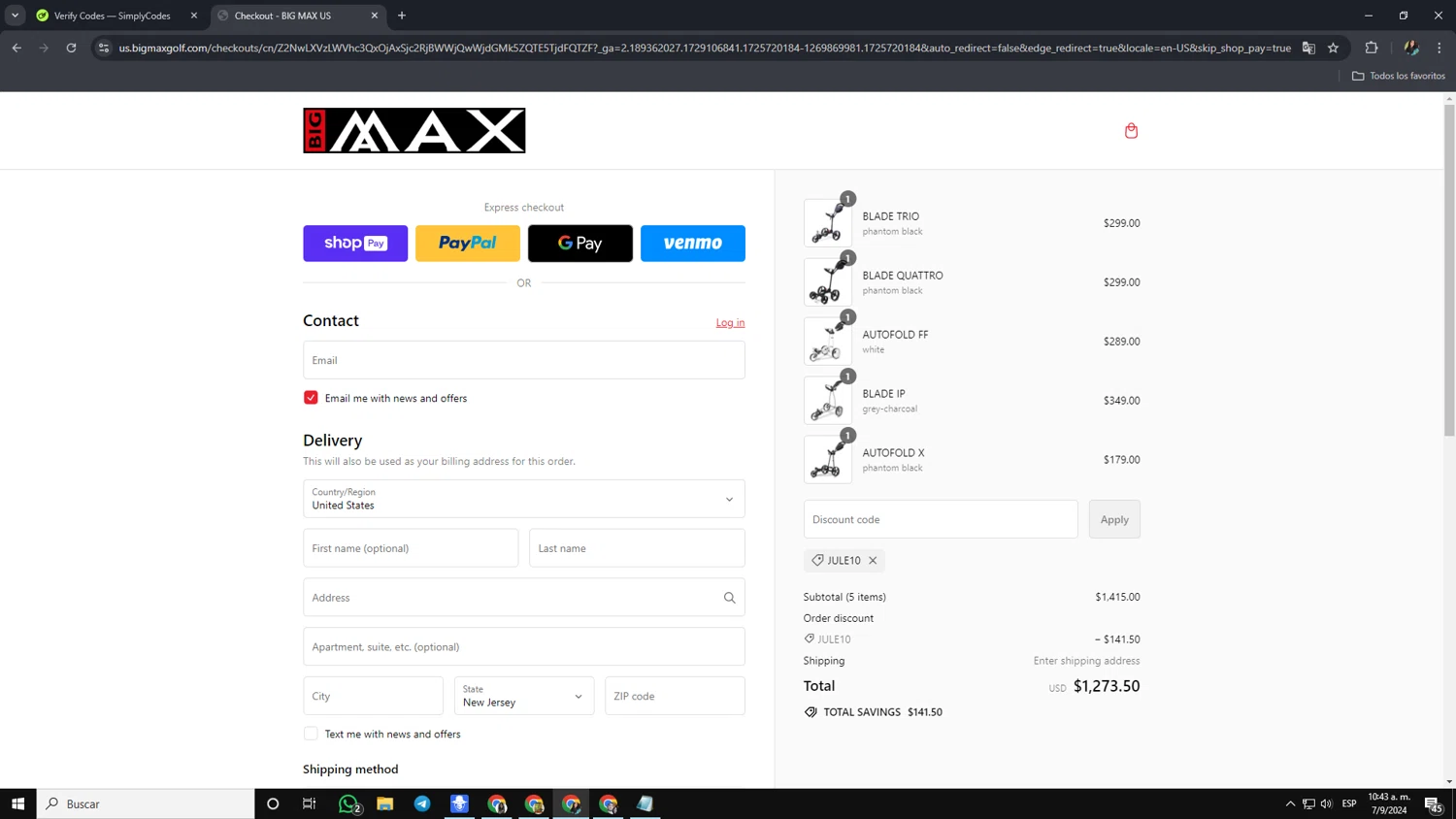View site information icon in address bar
Image resolution: width=1456 pixels, height=819 pixels.
pyautogui.click(x=104, y=48)
